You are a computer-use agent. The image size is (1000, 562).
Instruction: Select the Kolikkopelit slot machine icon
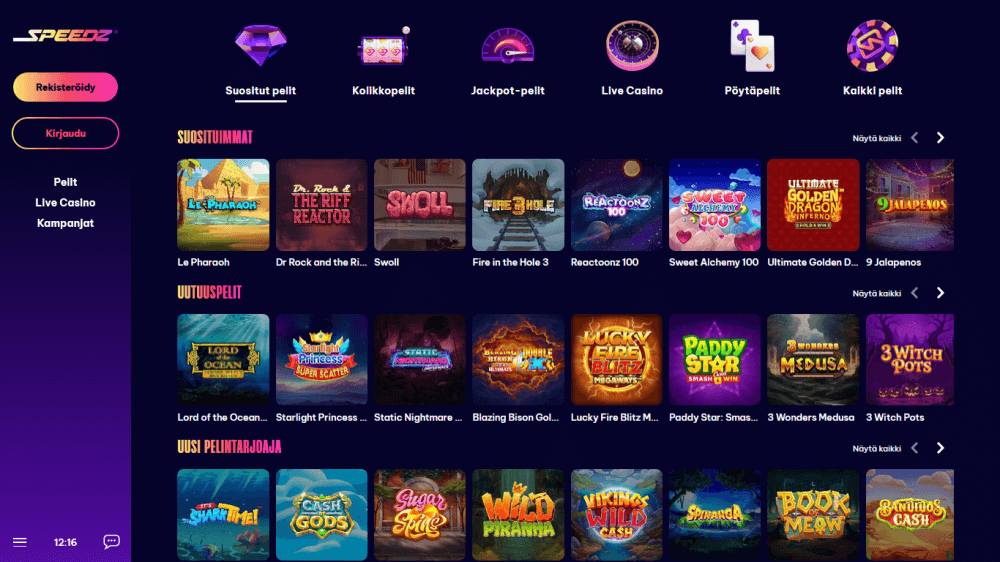click(383, 46)
